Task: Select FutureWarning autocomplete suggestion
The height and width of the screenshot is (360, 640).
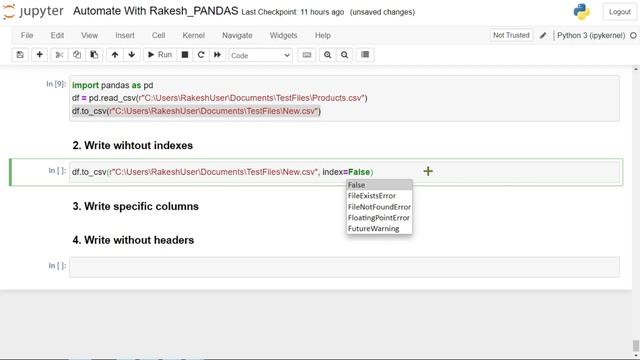Action: tap(379, 229)
